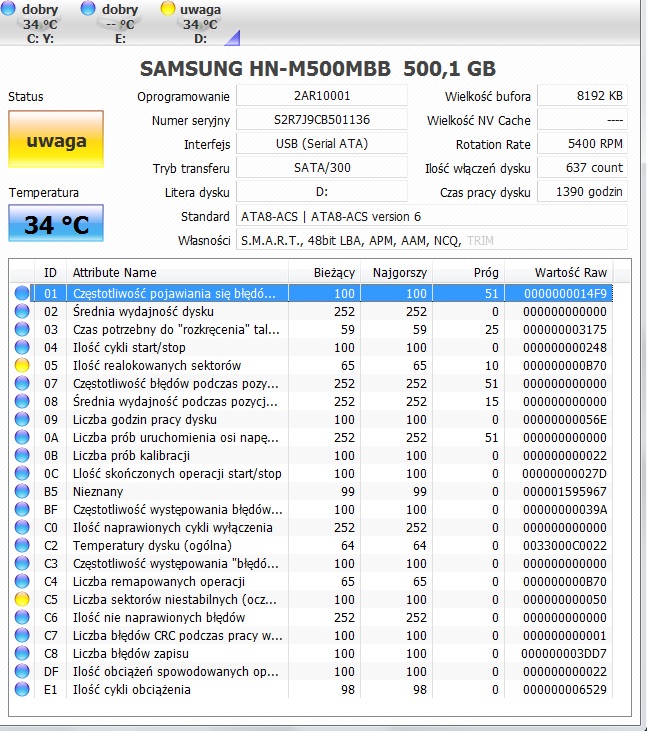Select row Ilość cykli obciążenia

(311, 689)
